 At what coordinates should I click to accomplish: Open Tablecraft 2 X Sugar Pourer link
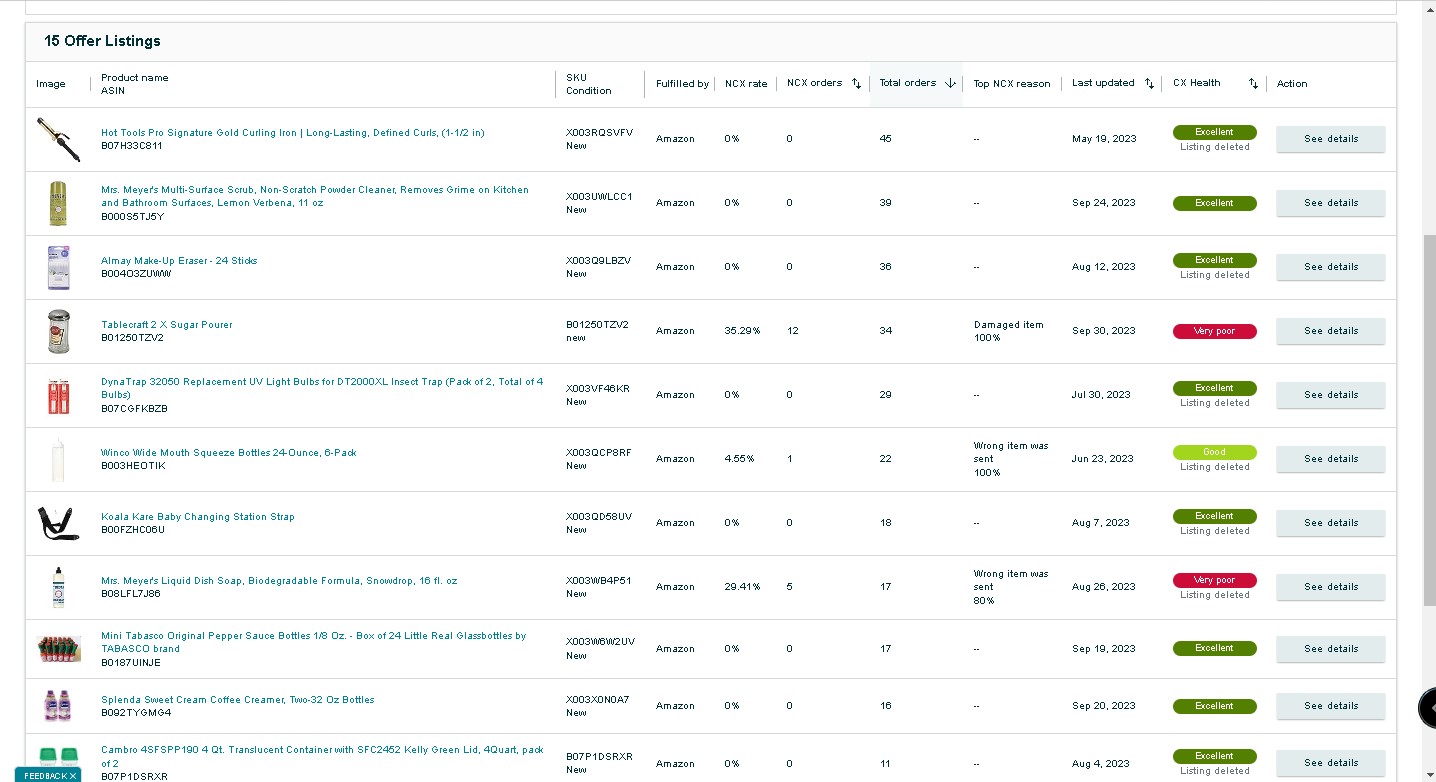(x=166, y=325)
